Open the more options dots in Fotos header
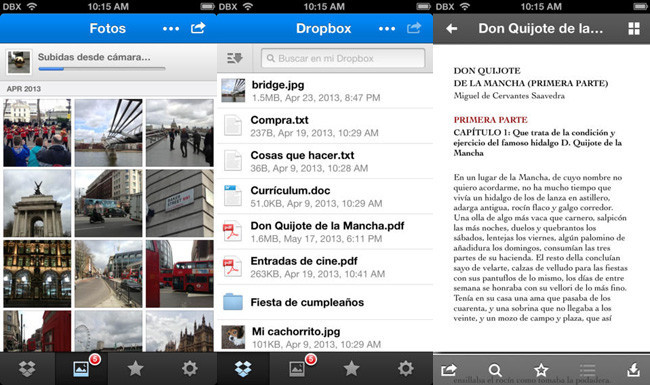This screenshot has height=385, width=650. point(171,29)
